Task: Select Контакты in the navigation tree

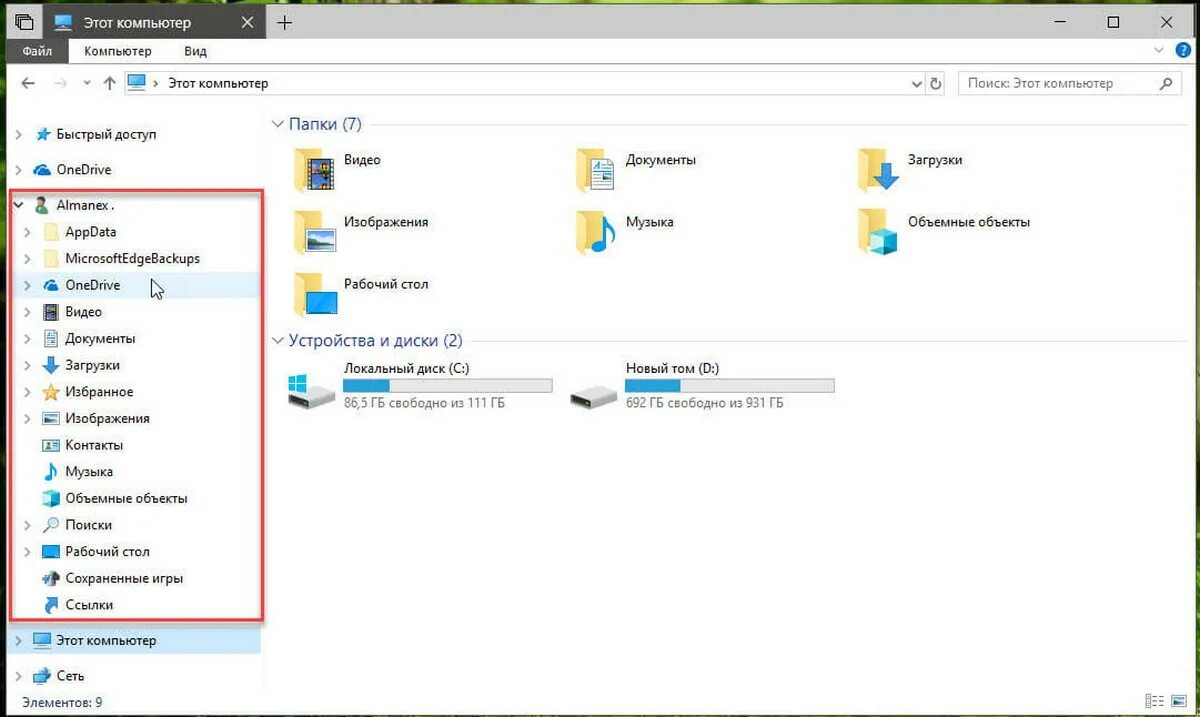Action: pos(94,445)
